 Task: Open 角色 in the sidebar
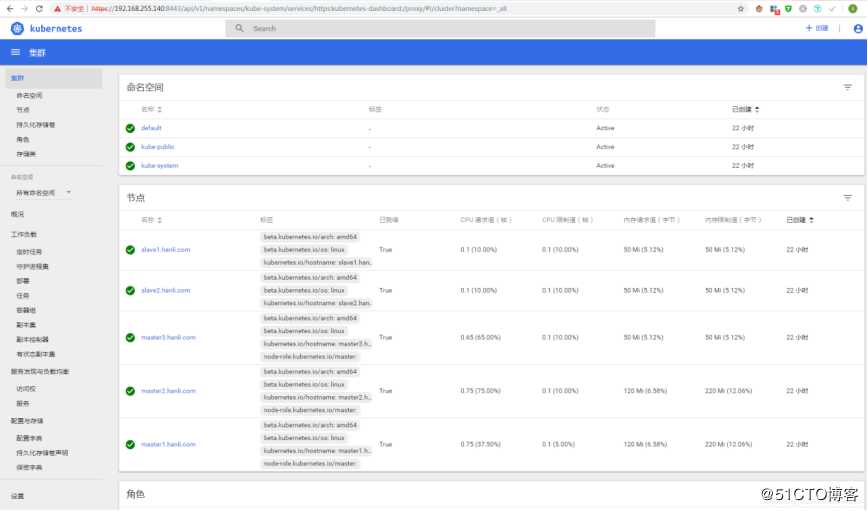coord(23,140)
